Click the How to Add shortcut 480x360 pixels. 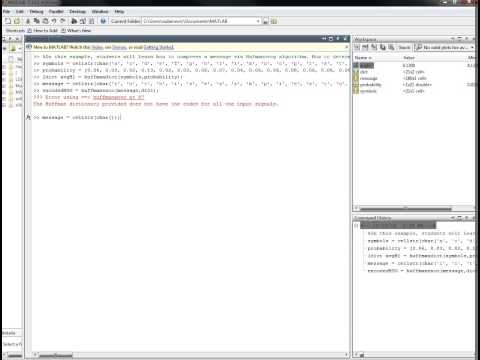tap(43, 30)
